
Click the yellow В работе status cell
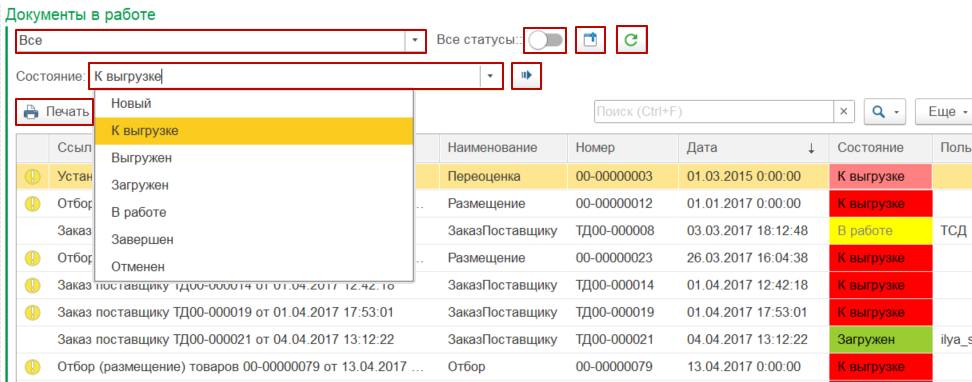pos(880,231)
